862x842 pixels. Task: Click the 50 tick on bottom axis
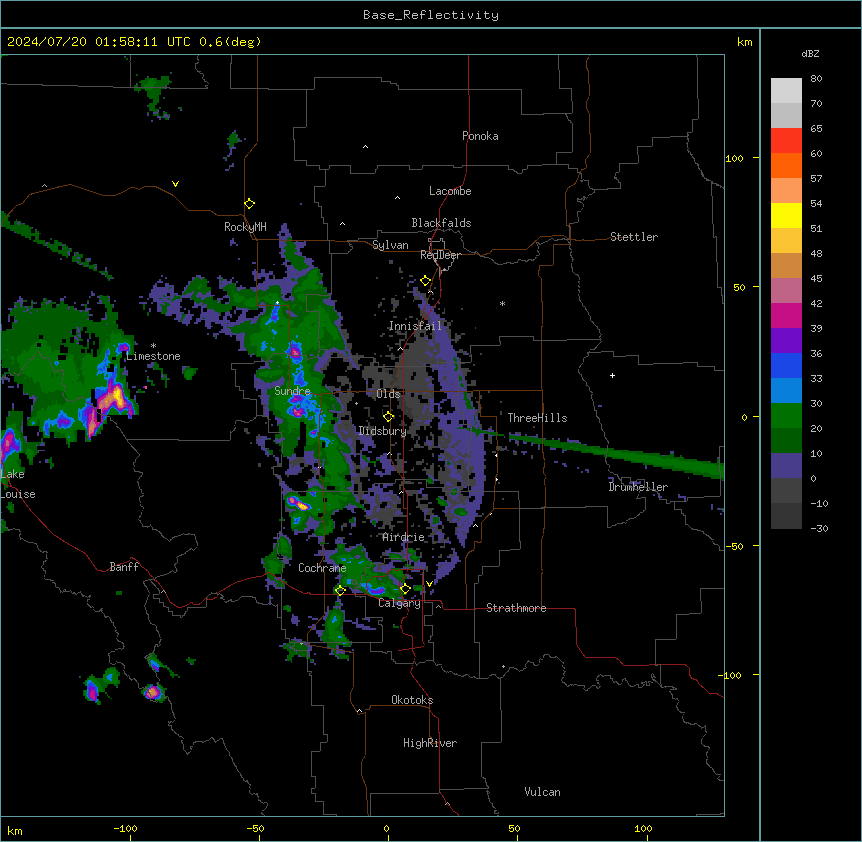514,828
